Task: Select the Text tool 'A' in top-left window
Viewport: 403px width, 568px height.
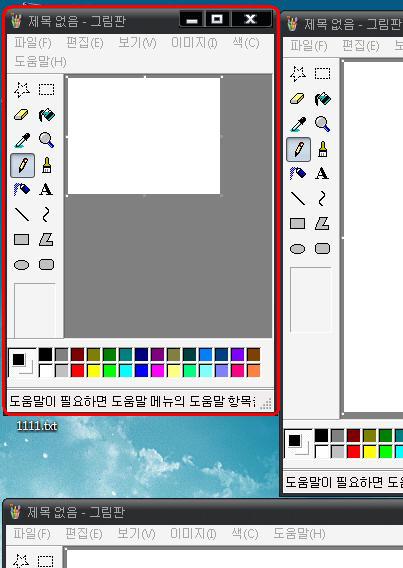Action: pos(47,189)
